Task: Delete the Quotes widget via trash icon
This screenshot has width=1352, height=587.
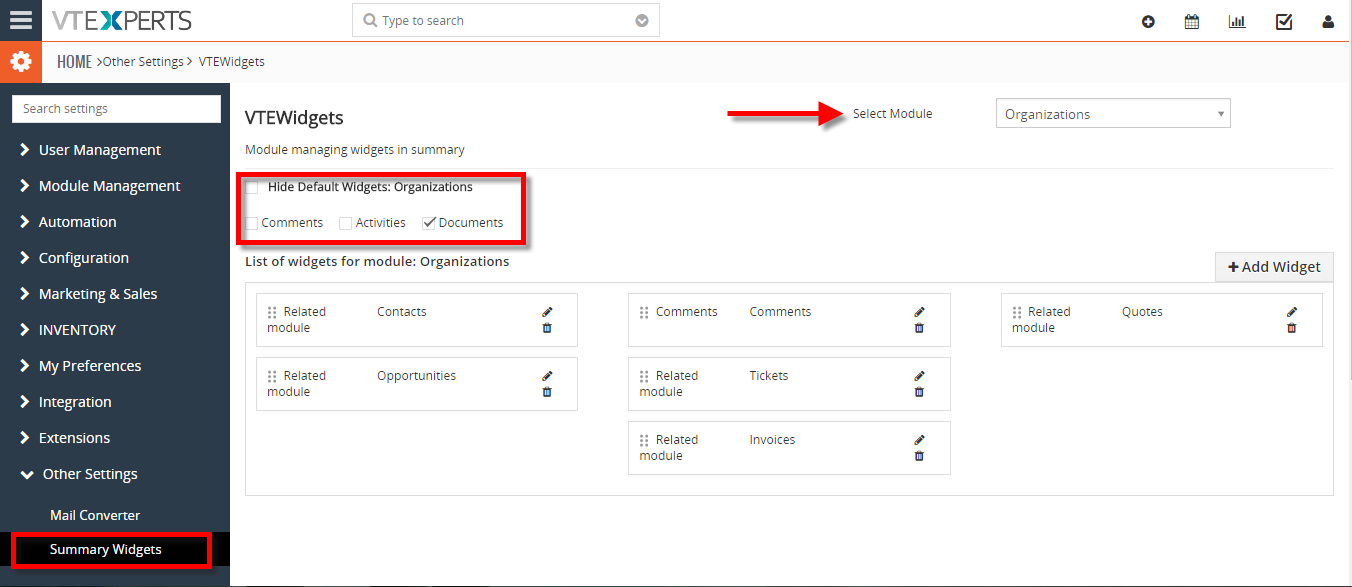Action: point(1291,328)
